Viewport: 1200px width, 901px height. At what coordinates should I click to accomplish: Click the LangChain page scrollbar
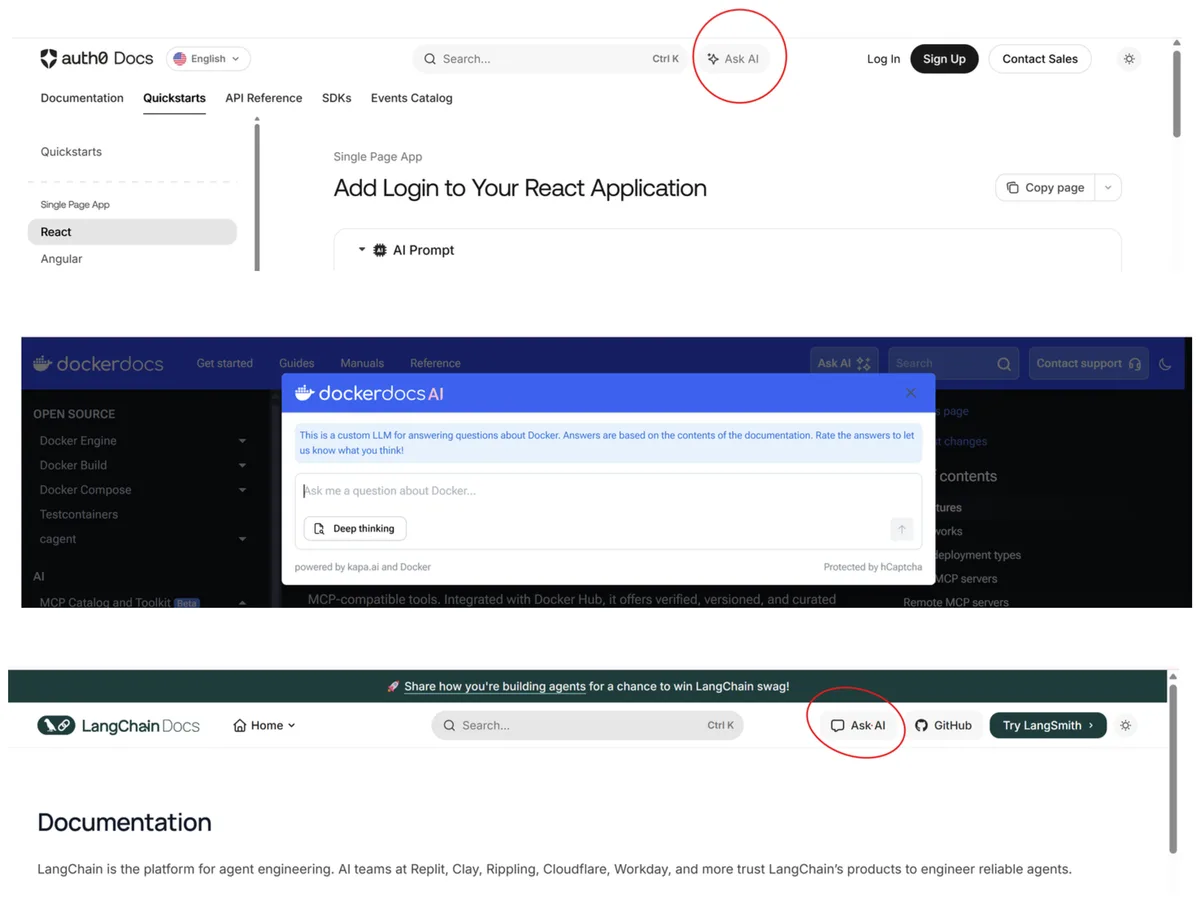pyautogui.click(x=1174, y=768)
